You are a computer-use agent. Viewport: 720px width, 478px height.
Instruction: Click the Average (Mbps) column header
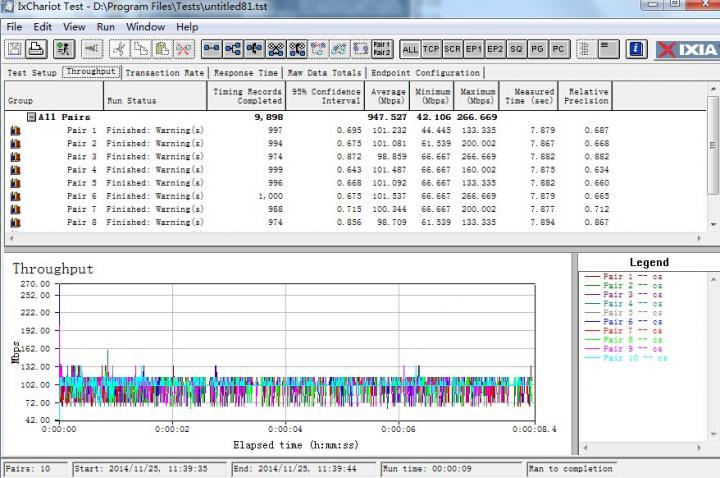(x=387, y=96)
